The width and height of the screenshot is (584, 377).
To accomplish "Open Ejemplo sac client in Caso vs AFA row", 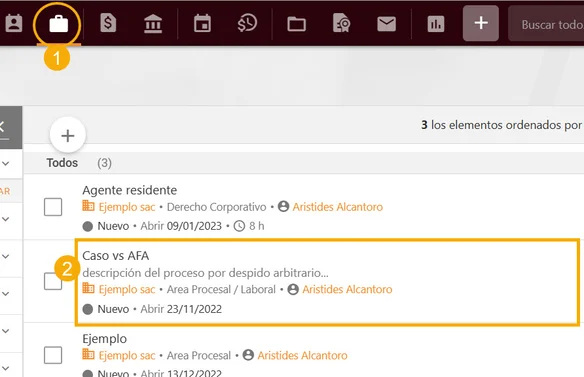I will 127,289.
